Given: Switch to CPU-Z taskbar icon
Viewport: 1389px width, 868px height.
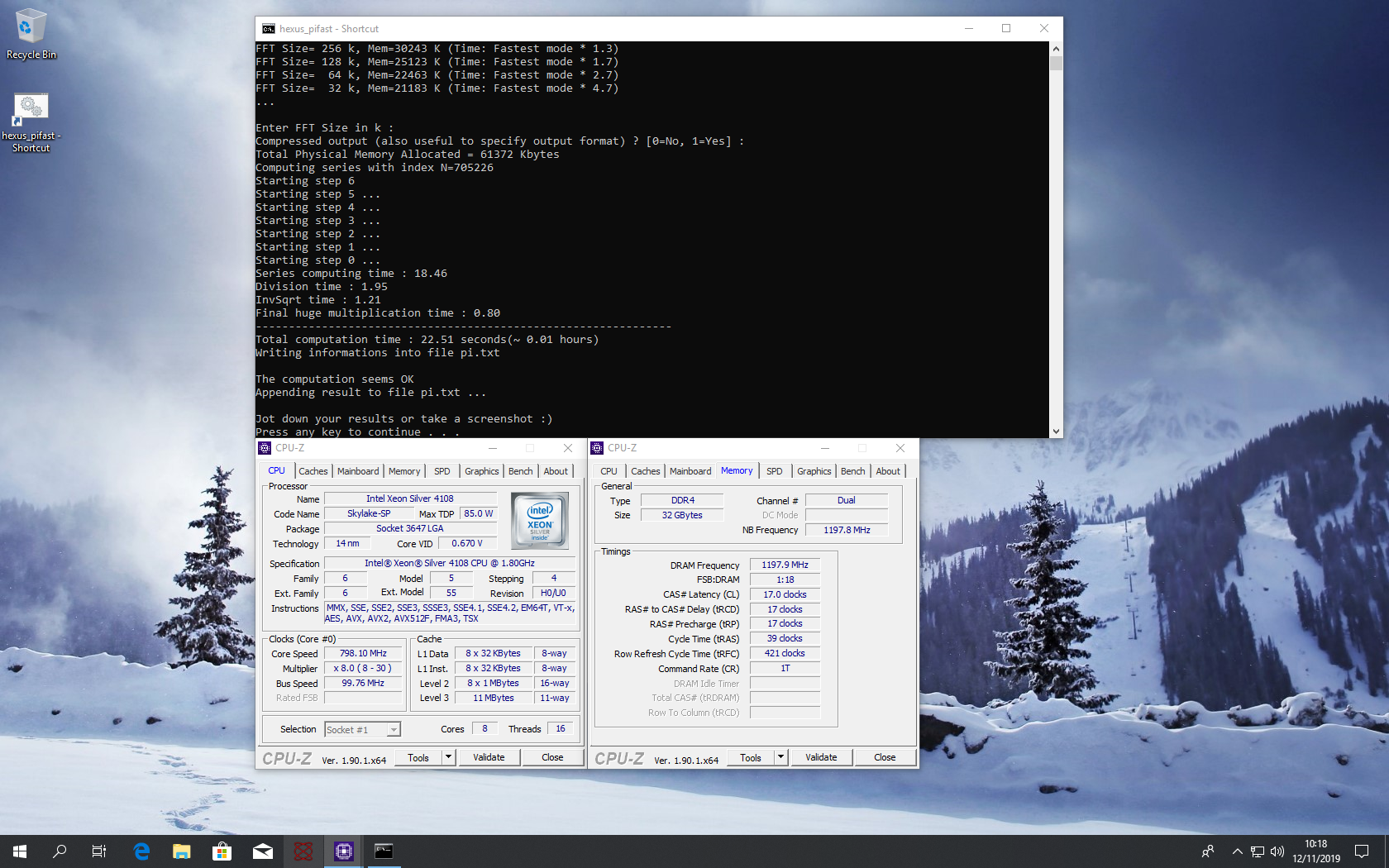Looking at the screenshot, I should tap(343, 851).
